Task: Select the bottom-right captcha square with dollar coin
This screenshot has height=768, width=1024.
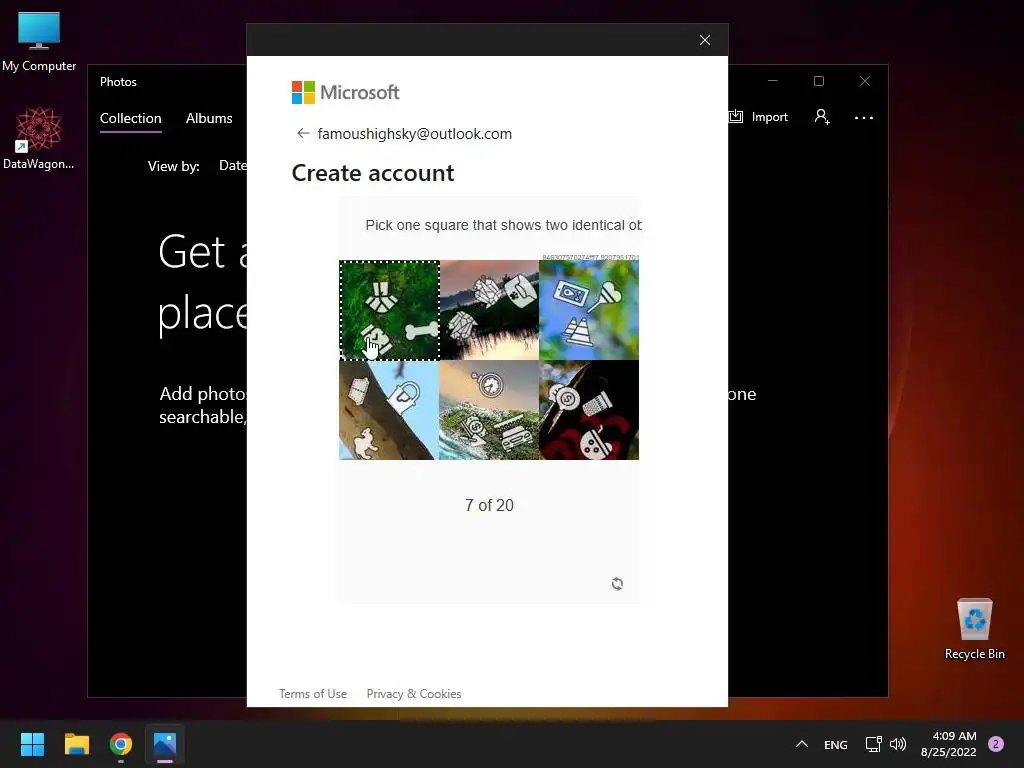Action: pos(589,410)
